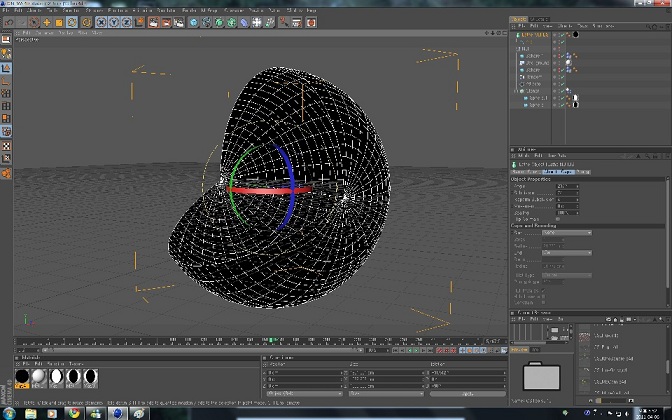Image resolution: width=672 pixels, height=420 pixels.
Task: Click the Position X input field
Action: click(304, 373)
